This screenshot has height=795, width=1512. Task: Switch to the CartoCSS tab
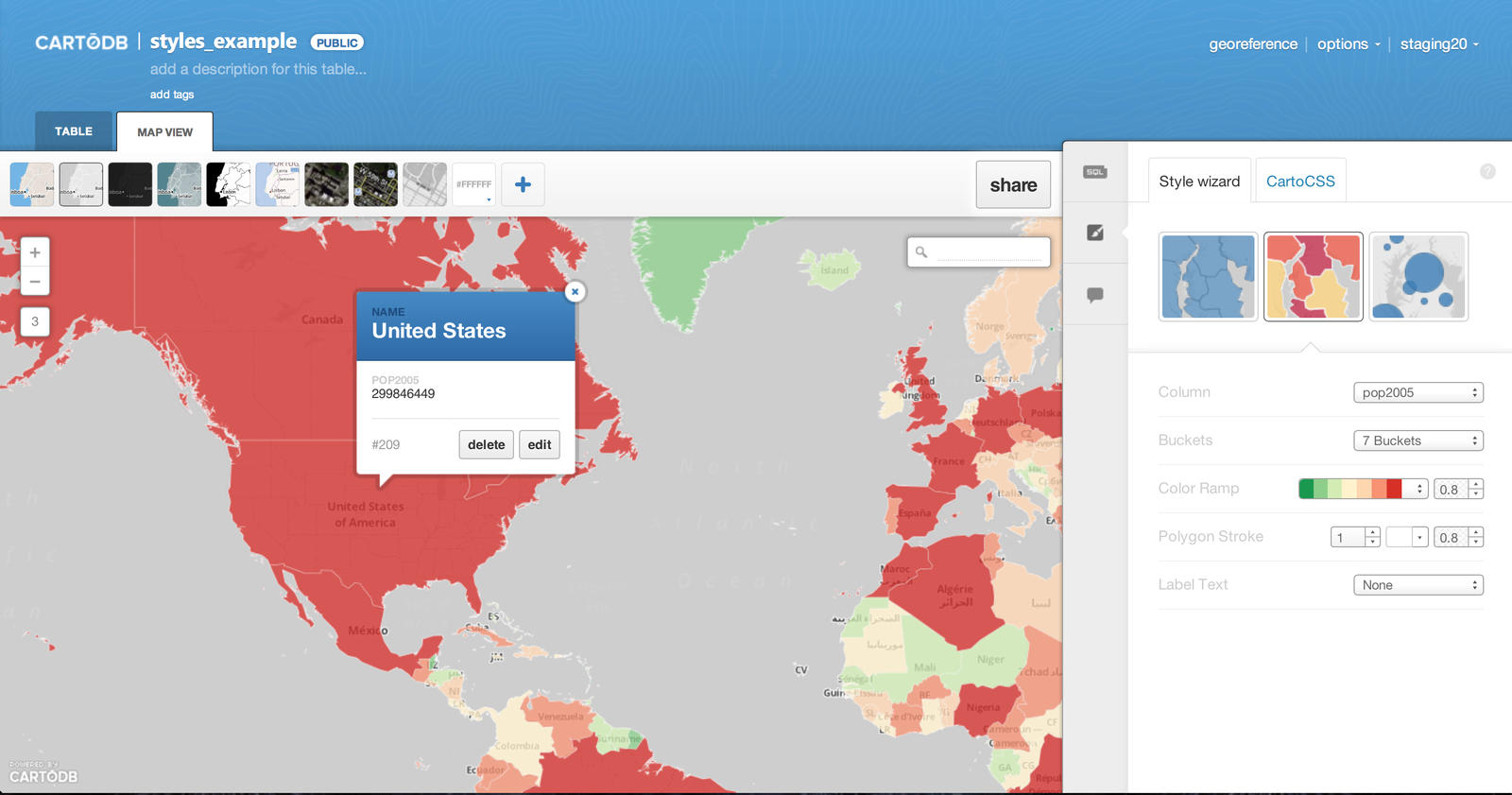click(x=1300, y=181)
